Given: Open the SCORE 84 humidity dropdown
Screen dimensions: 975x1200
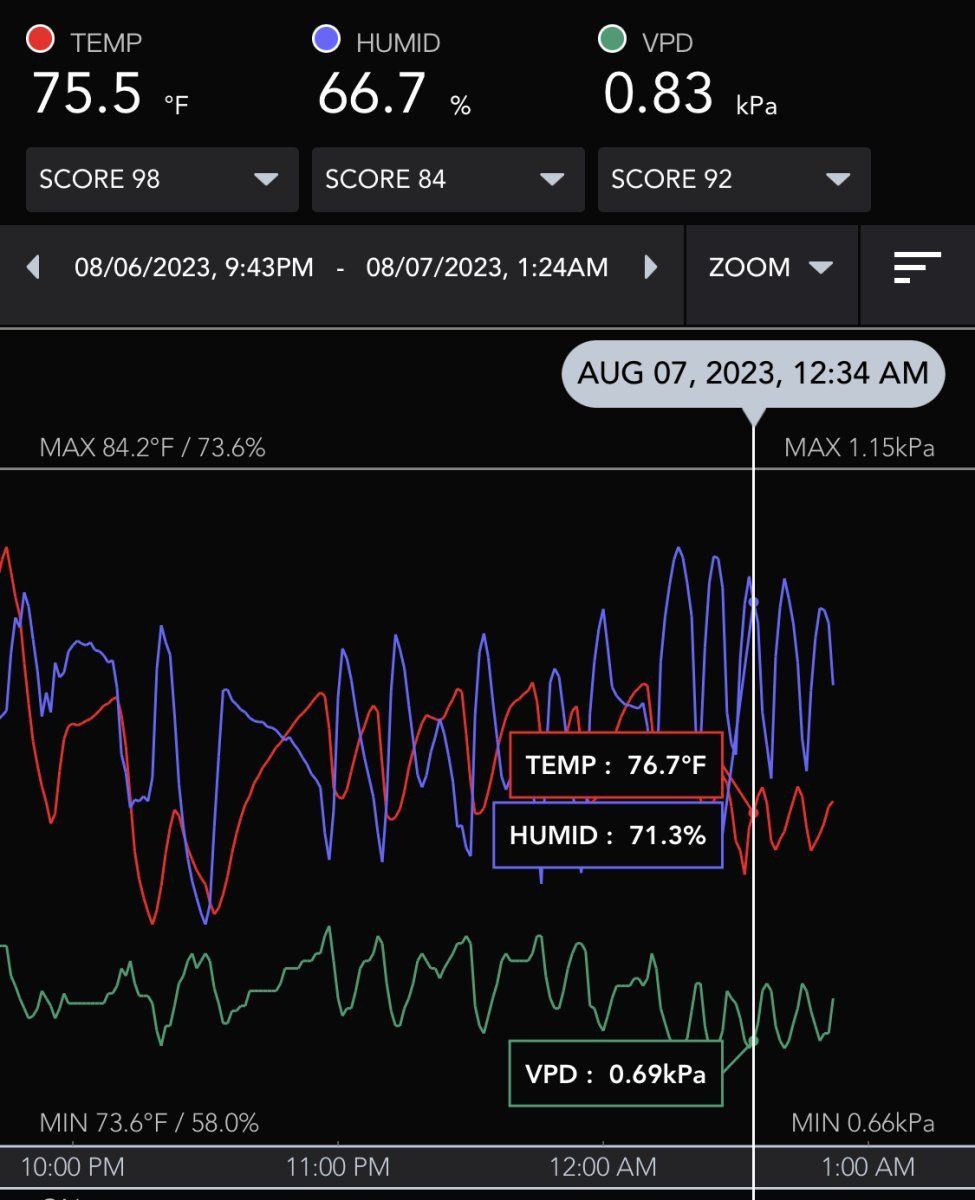Looking at the screenshot, I should pyautogui.click(x=448, y=180).
